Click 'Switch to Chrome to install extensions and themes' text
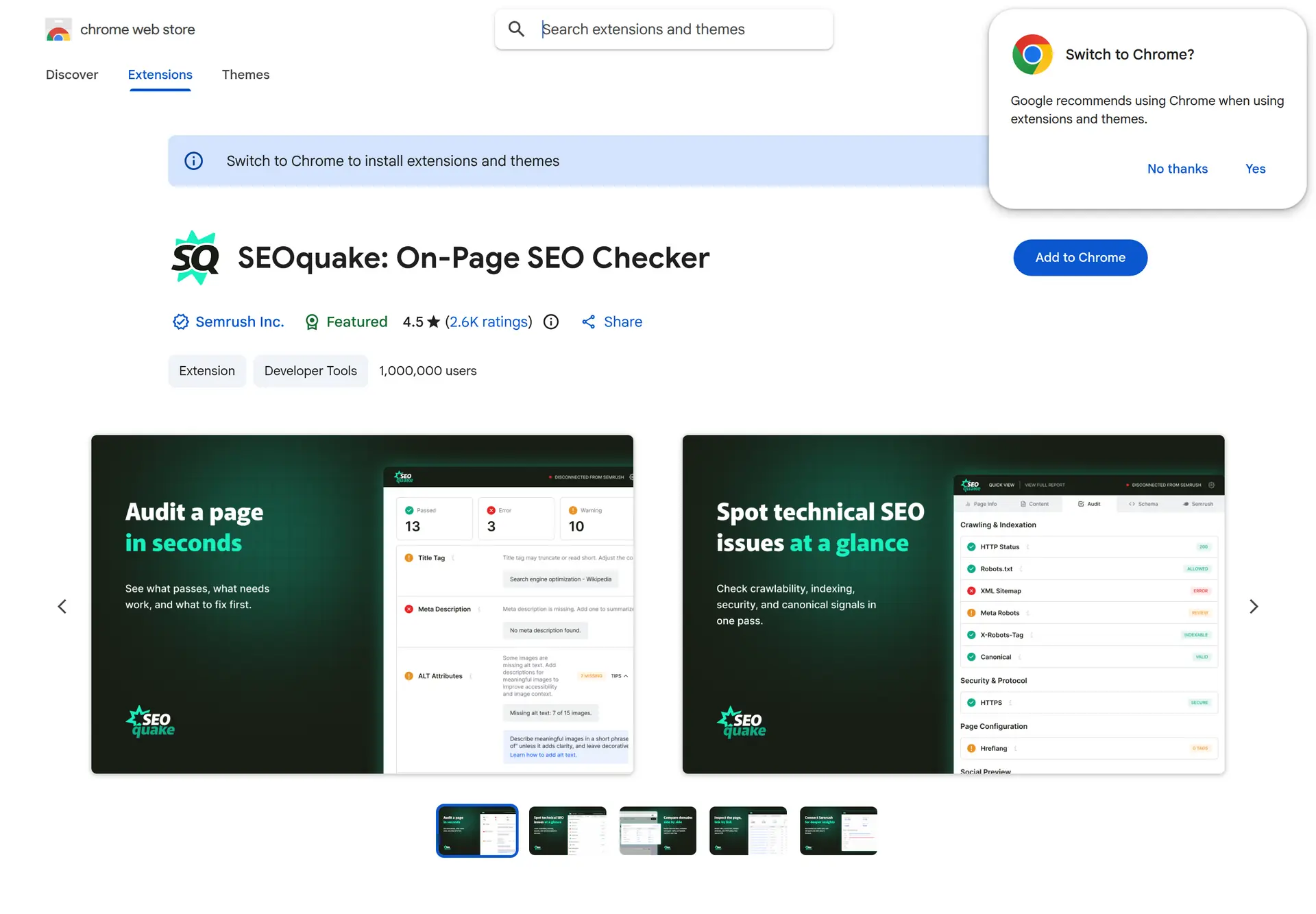 pyautogui.click(x=393, y=161)
